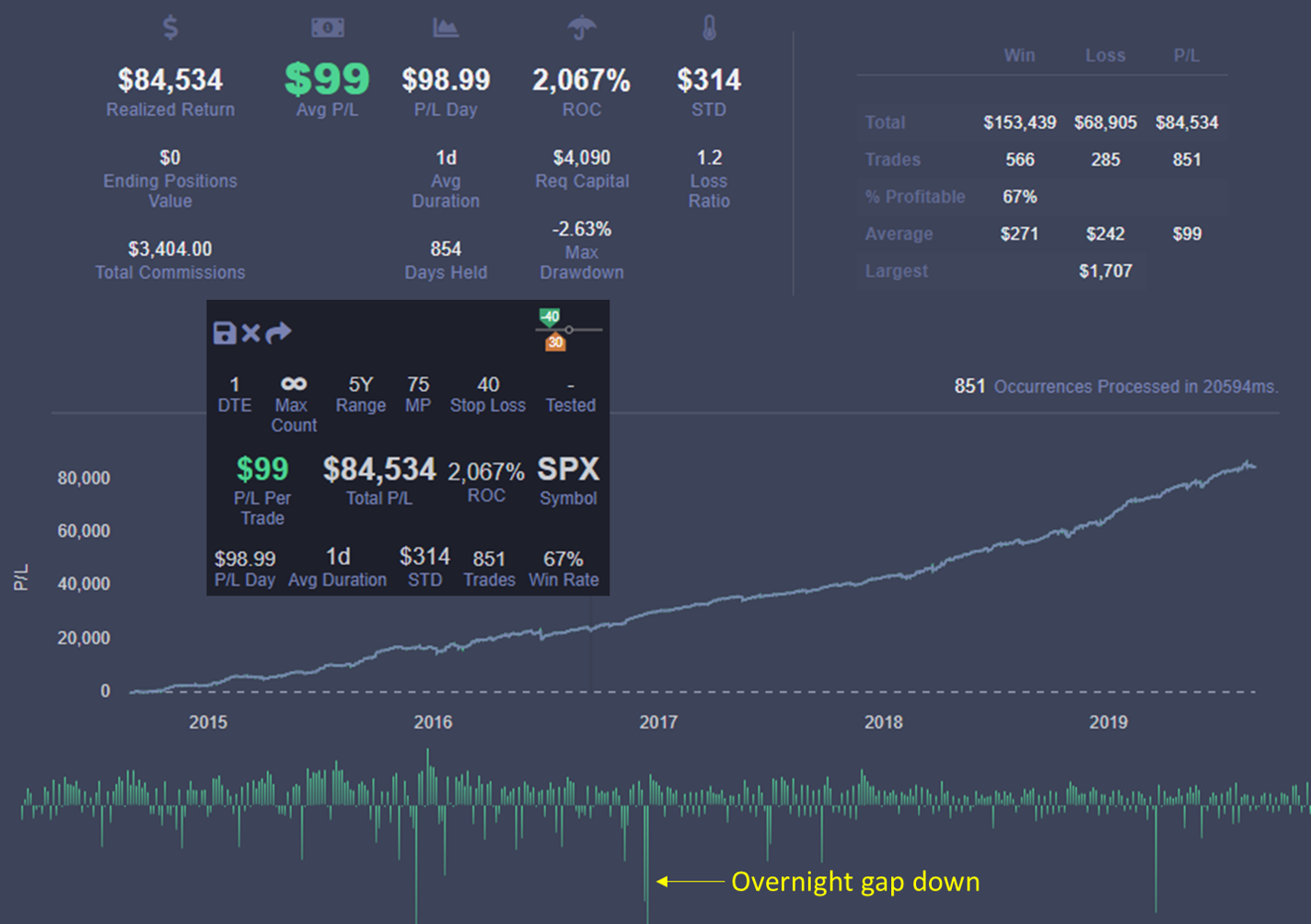Viewport: 1311px width, 924px height.
Task: Click the $84,534 Realized Return value
Action: [170, 80]
